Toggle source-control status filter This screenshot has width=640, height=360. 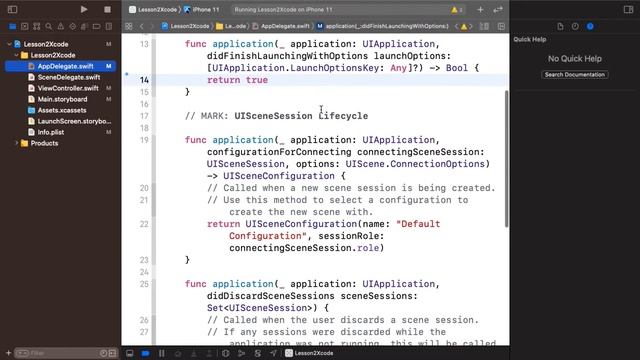(x=112, y=353)
